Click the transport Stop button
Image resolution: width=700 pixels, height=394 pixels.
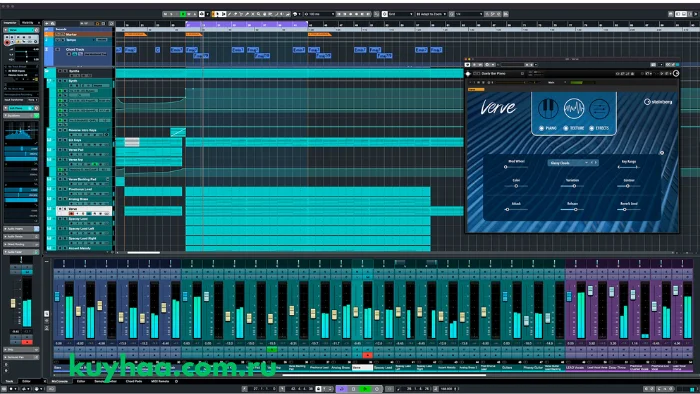[353, 389]
